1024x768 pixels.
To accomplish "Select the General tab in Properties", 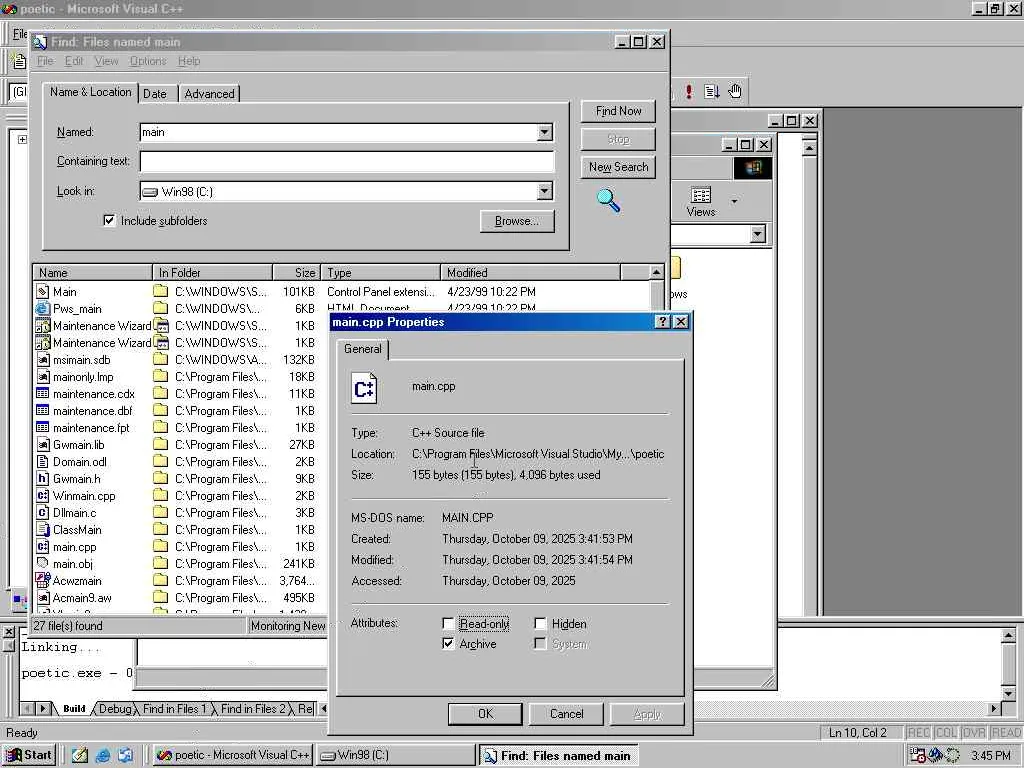I will click(362, 349).
